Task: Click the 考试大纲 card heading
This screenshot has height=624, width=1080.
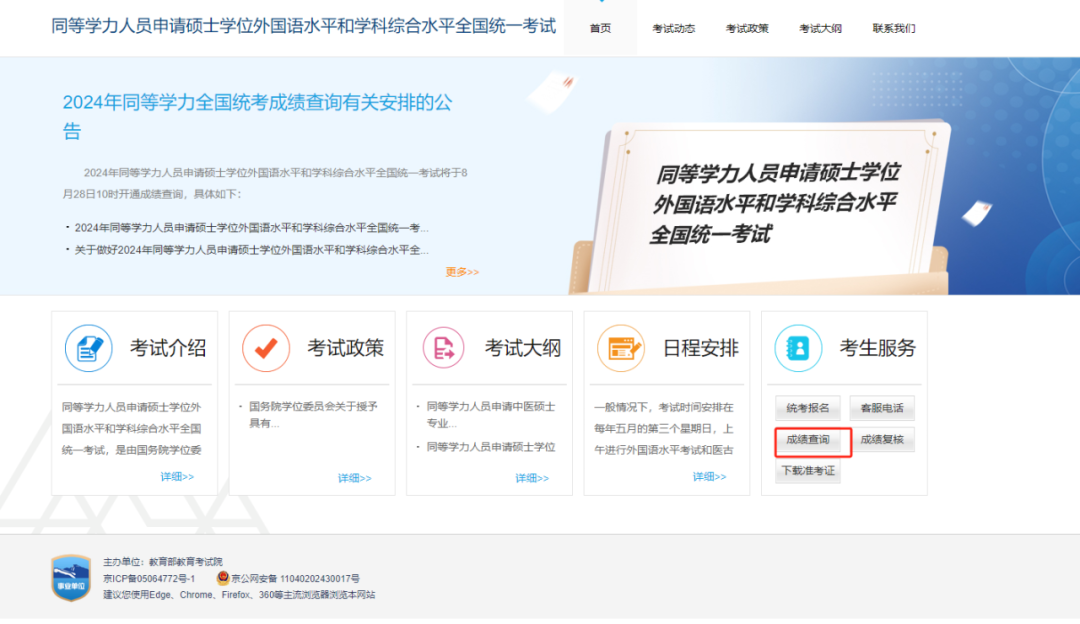Action: coord(523,349)
